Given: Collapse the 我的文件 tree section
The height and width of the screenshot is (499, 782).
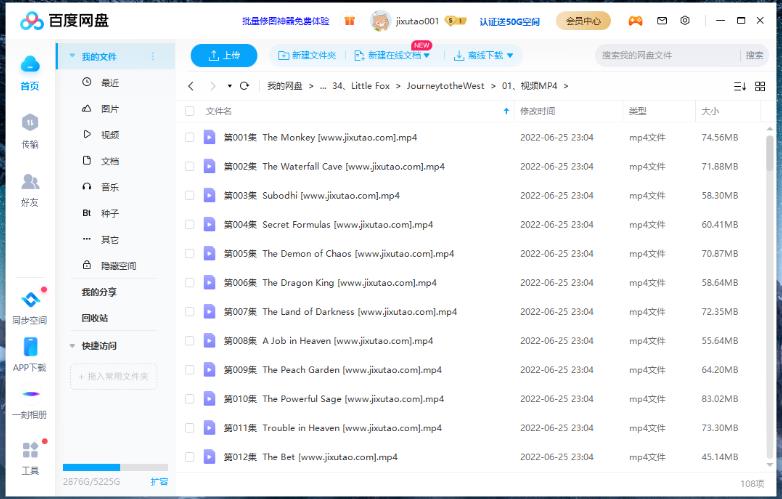Looking at the screenshot, I should pos(72,56).
